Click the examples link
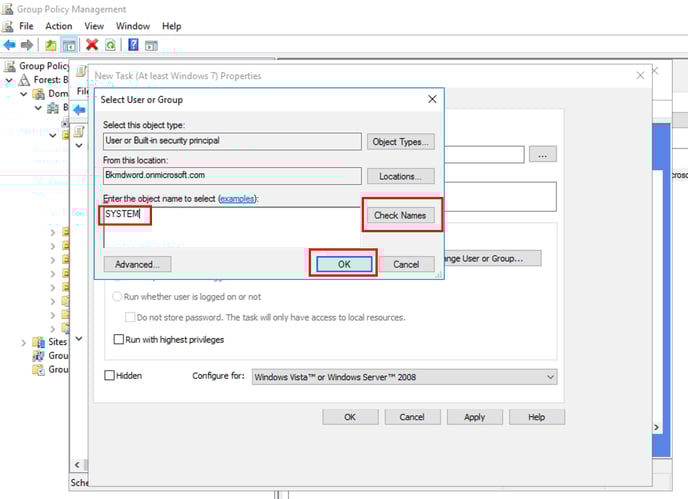Viewport: 688px width, 499px height. tap(237, 199)
